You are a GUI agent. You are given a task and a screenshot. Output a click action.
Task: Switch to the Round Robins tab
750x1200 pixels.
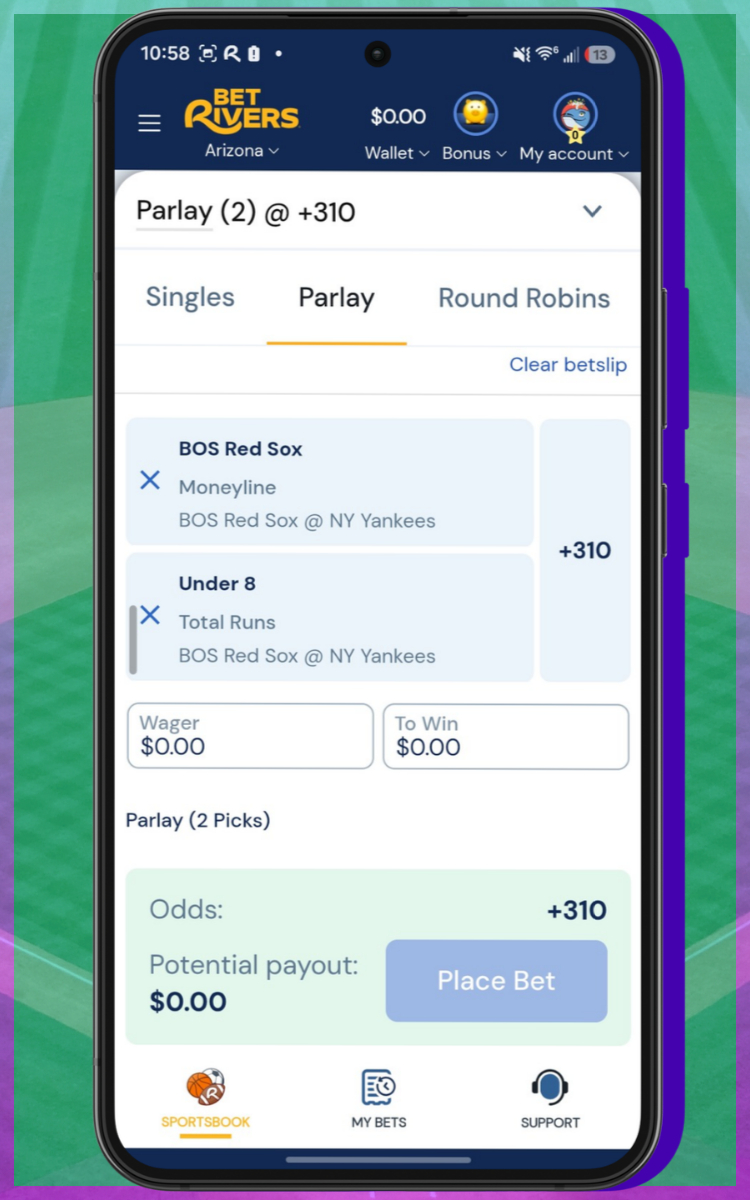524,298
